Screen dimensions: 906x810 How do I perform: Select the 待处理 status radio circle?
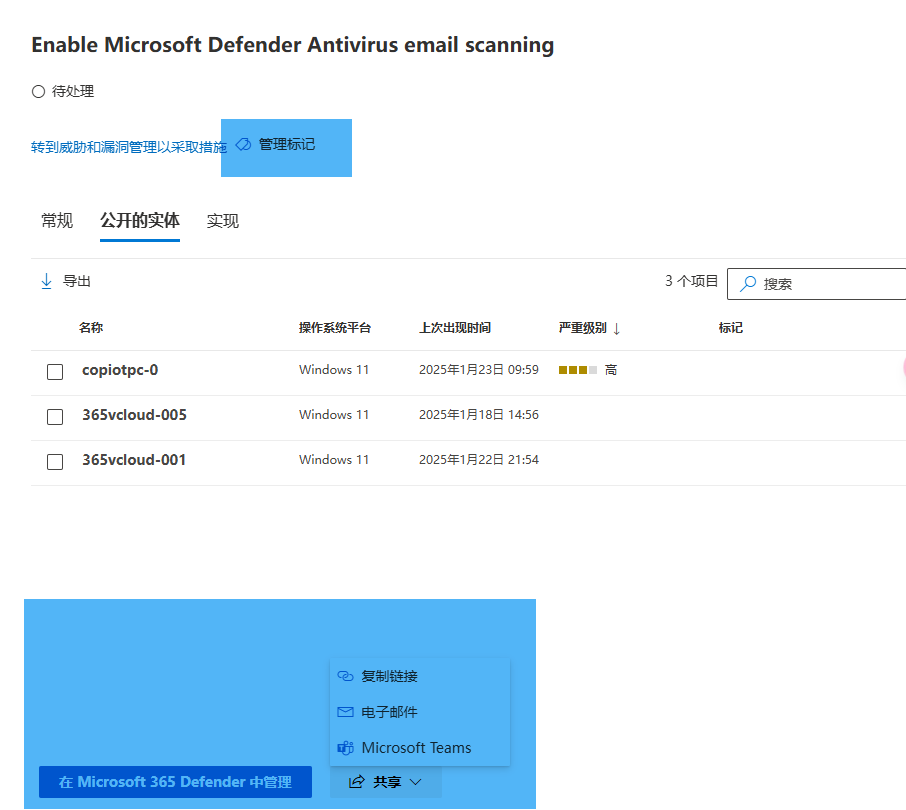(x=38, y=91)
